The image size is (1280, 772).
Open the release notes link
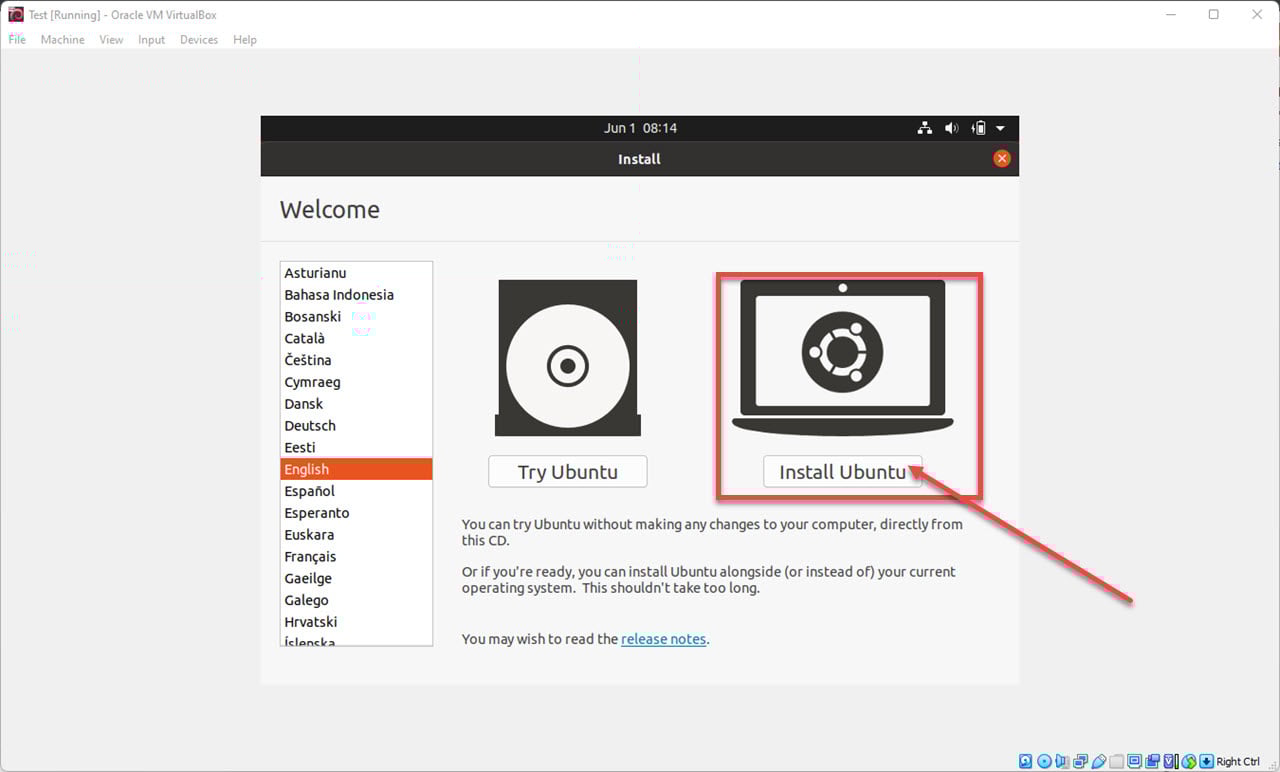point(663,639)
